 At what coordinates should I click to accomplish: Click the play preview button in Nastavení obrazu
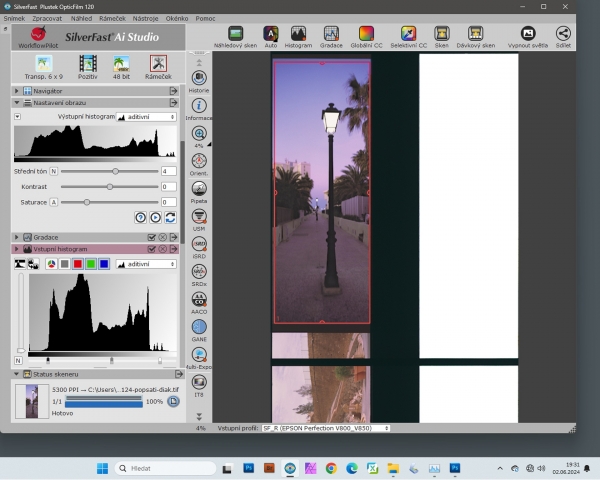[x=155, y=217]
